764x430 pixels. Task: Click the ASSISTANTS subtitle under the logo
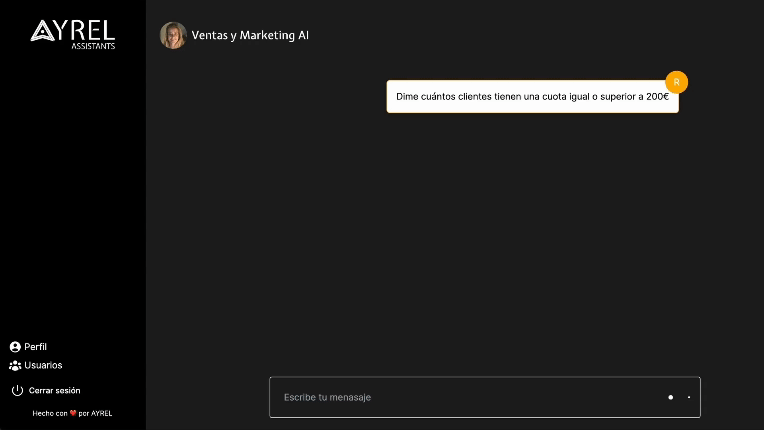(93, 46)
